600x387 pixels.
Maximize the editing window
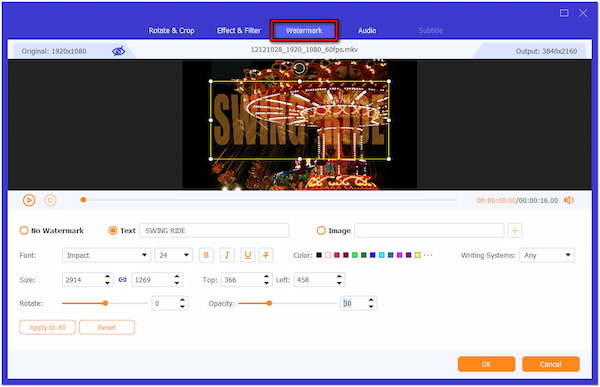tap(564, 13)
